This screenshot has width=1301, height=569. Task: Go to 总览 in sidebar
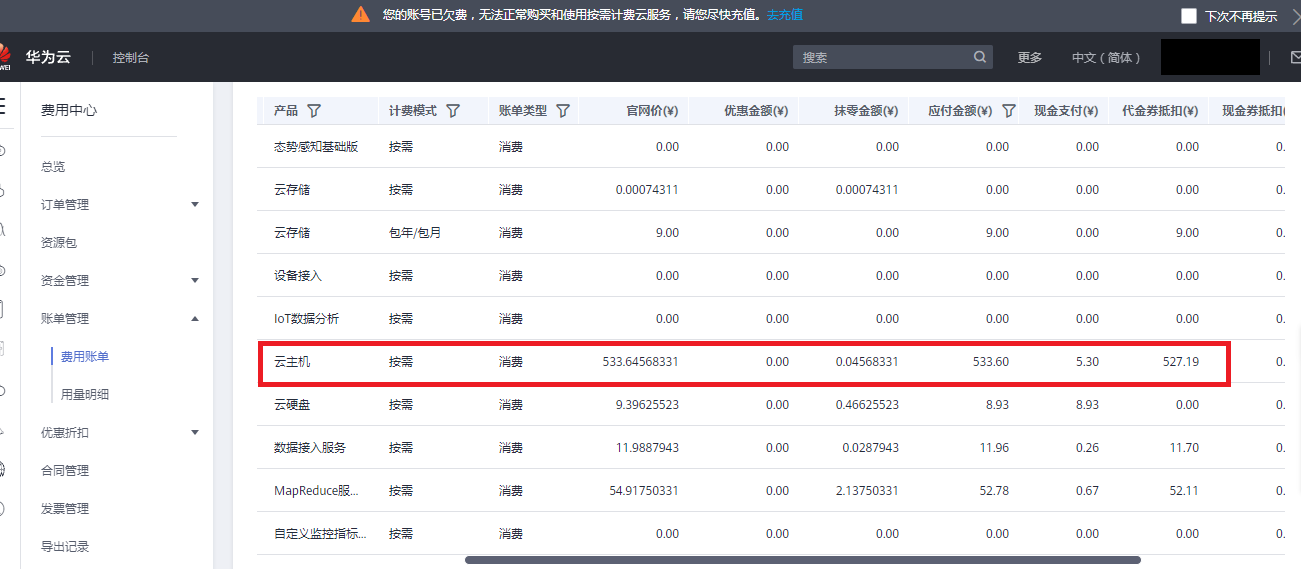pyautogui.click(x=53, y=167)
